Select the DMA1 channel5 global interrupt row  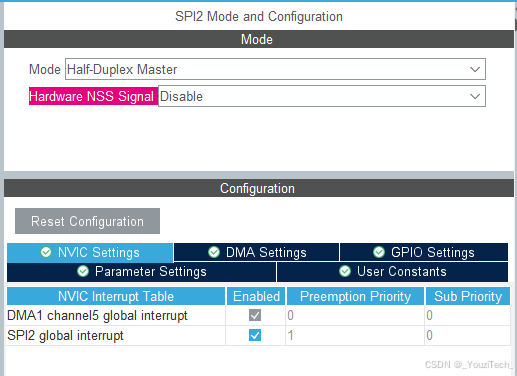coord(258,316)
